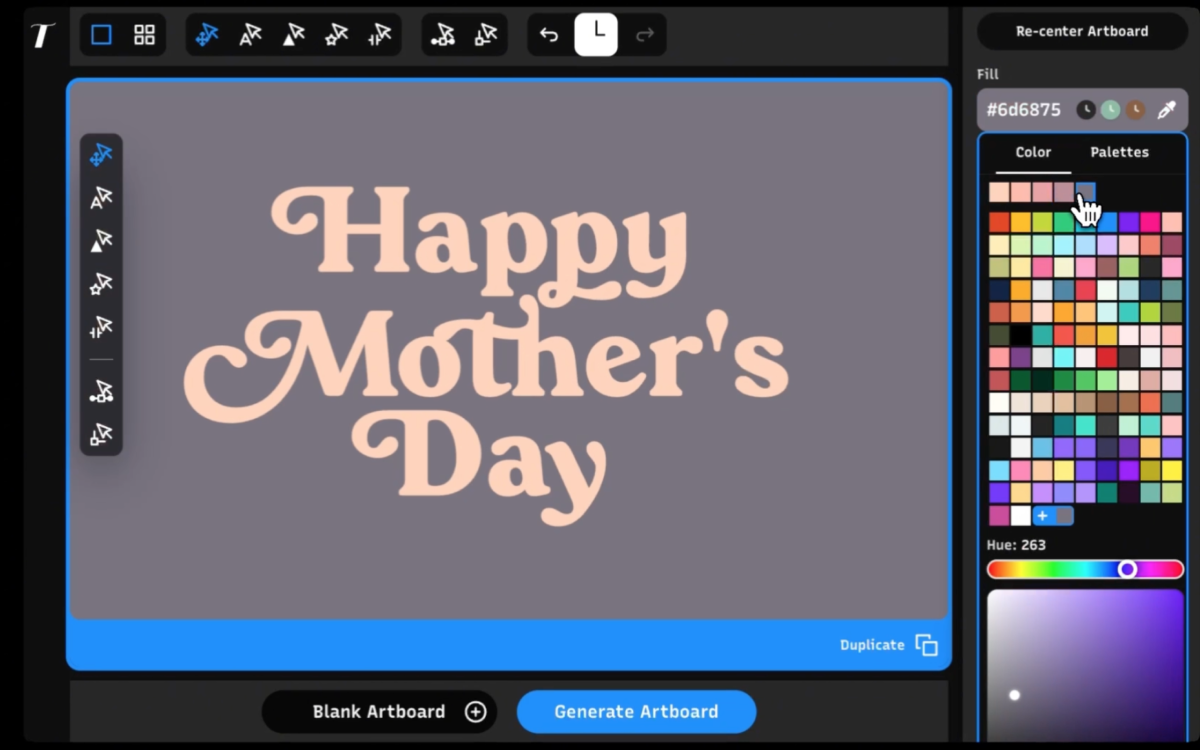Add a Blank Artboard
Screen dimensions: 1200x750
(379, 712)
